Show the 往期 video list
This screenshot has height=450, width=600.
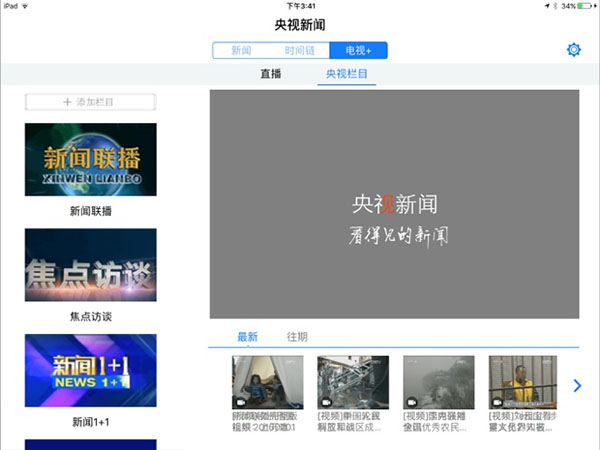297,337
